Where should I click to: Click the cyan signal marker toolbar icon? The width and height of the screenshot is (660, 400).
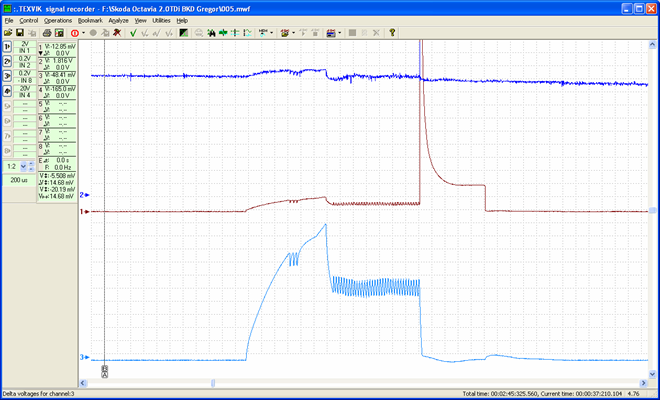(x=263, y=33)
